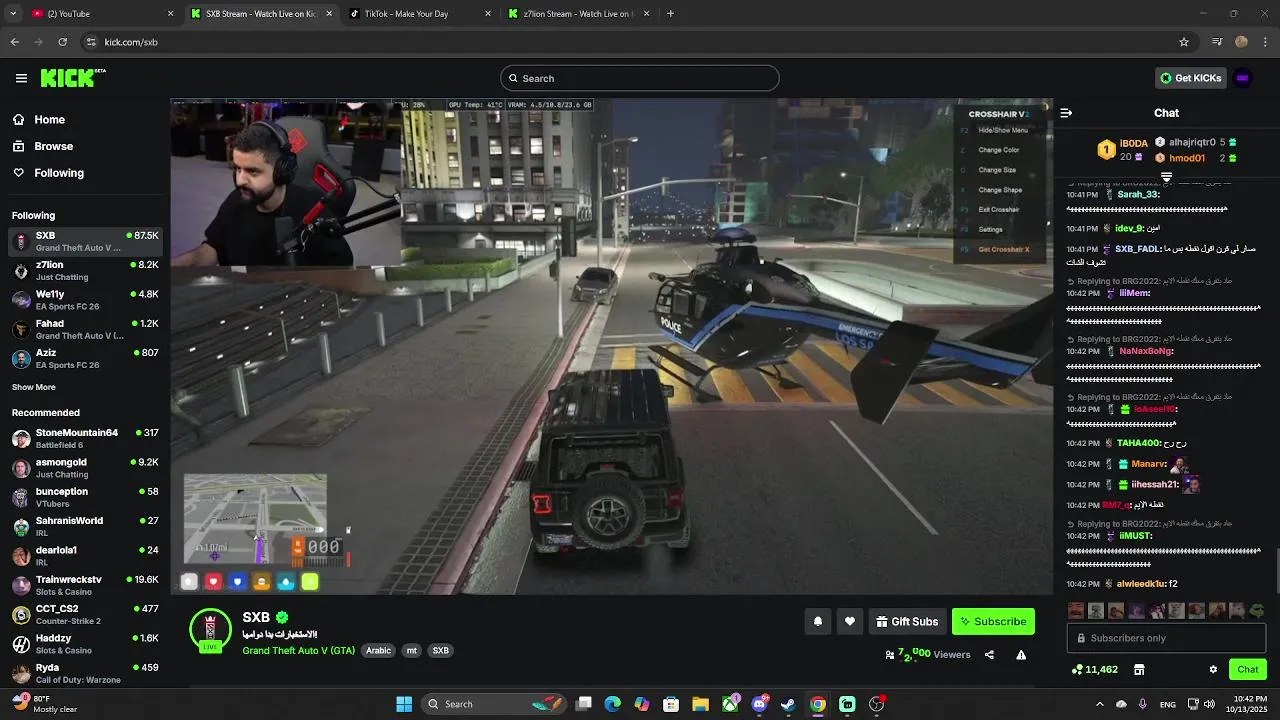This screenshot has width=1280, height=720.
Task: Open SahranisWorld recommended channel
Action: (x=85, y=526)
